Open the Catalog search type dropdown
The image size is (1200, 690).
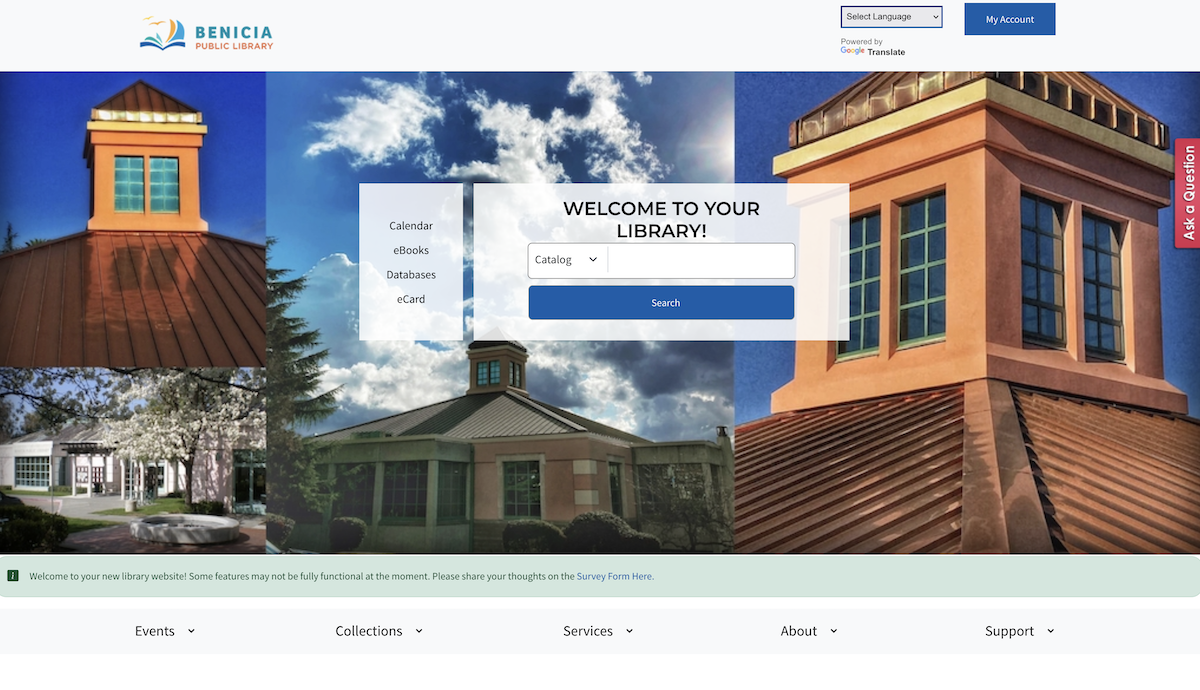point(566,260)
